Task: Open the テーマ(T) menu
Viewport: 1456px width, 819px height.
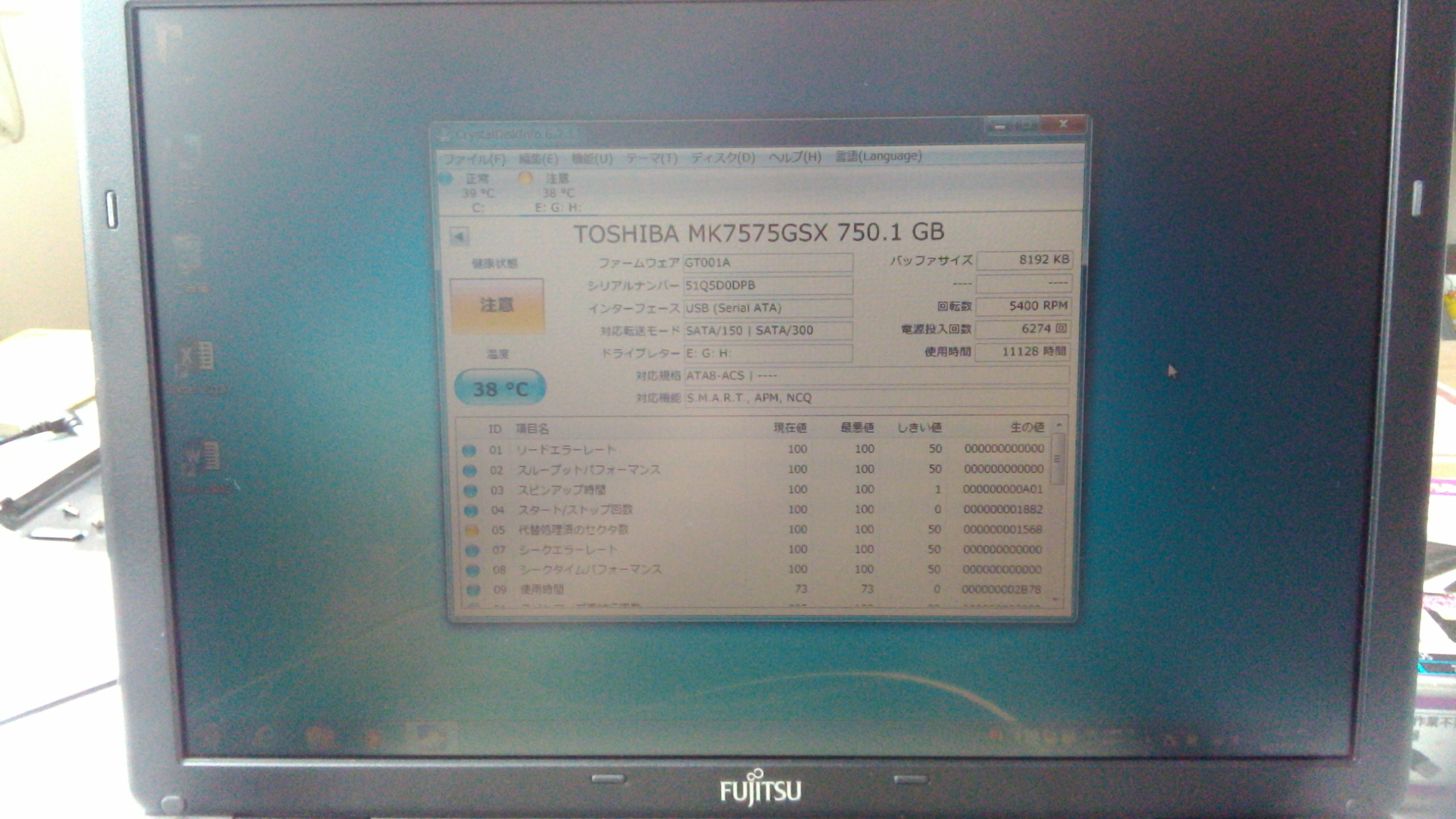Action: [651, 158]
